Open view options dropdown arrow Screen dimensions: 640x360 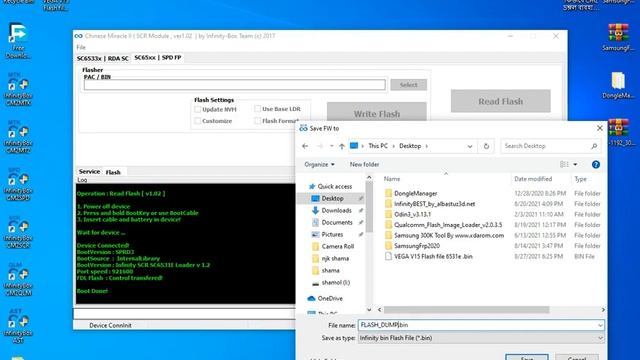(x=575, y=164)
